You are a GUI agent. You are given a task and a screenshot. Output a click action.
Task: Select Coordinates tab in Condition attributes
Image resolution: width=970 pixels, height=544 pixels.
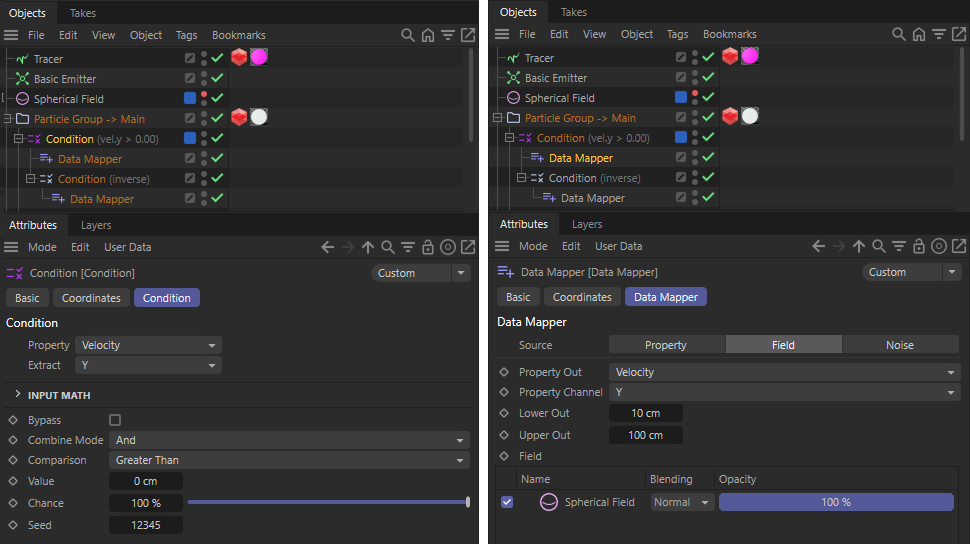92,298
